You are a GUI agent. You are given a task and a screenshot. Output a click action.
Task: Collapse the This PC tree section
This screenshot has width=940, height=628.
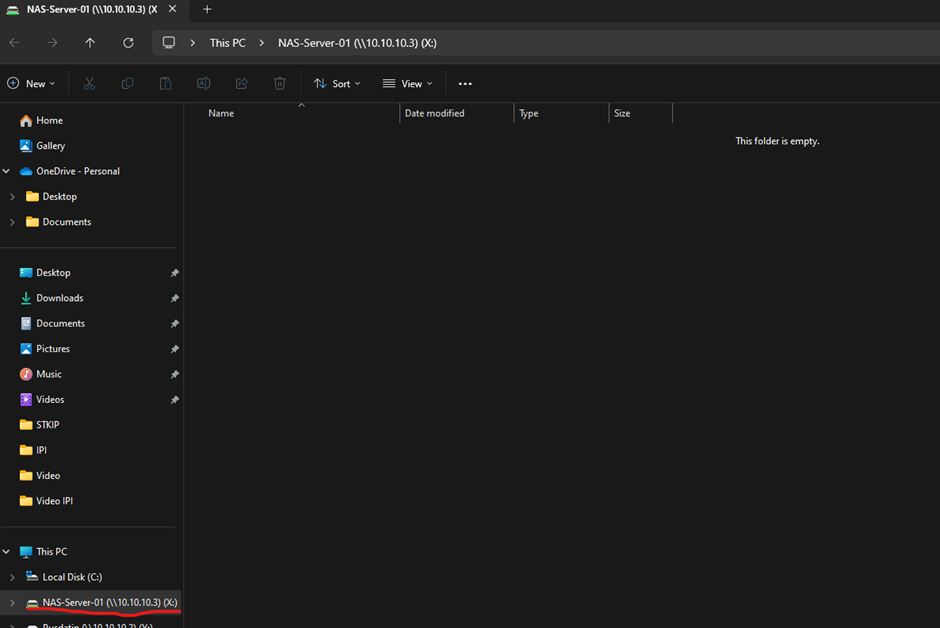click(x=7, y=552)
